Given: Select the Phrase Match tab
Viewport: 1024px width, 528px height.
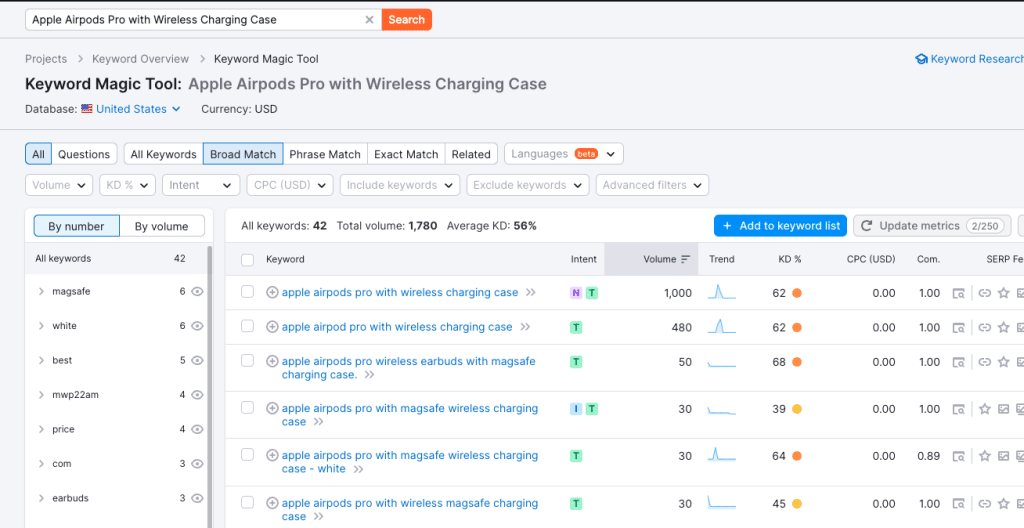Looking at the screenshot, I should click(325, 154).
